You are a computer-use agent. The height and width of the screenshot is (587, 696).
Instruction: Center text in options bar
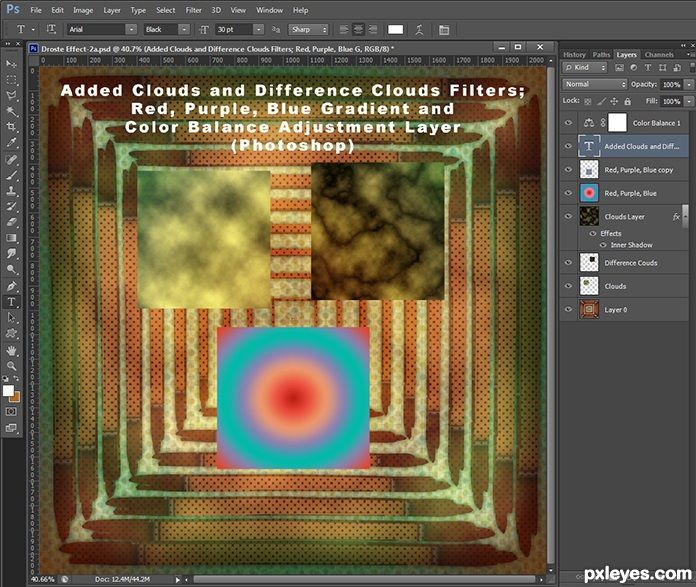coord(358,30)
